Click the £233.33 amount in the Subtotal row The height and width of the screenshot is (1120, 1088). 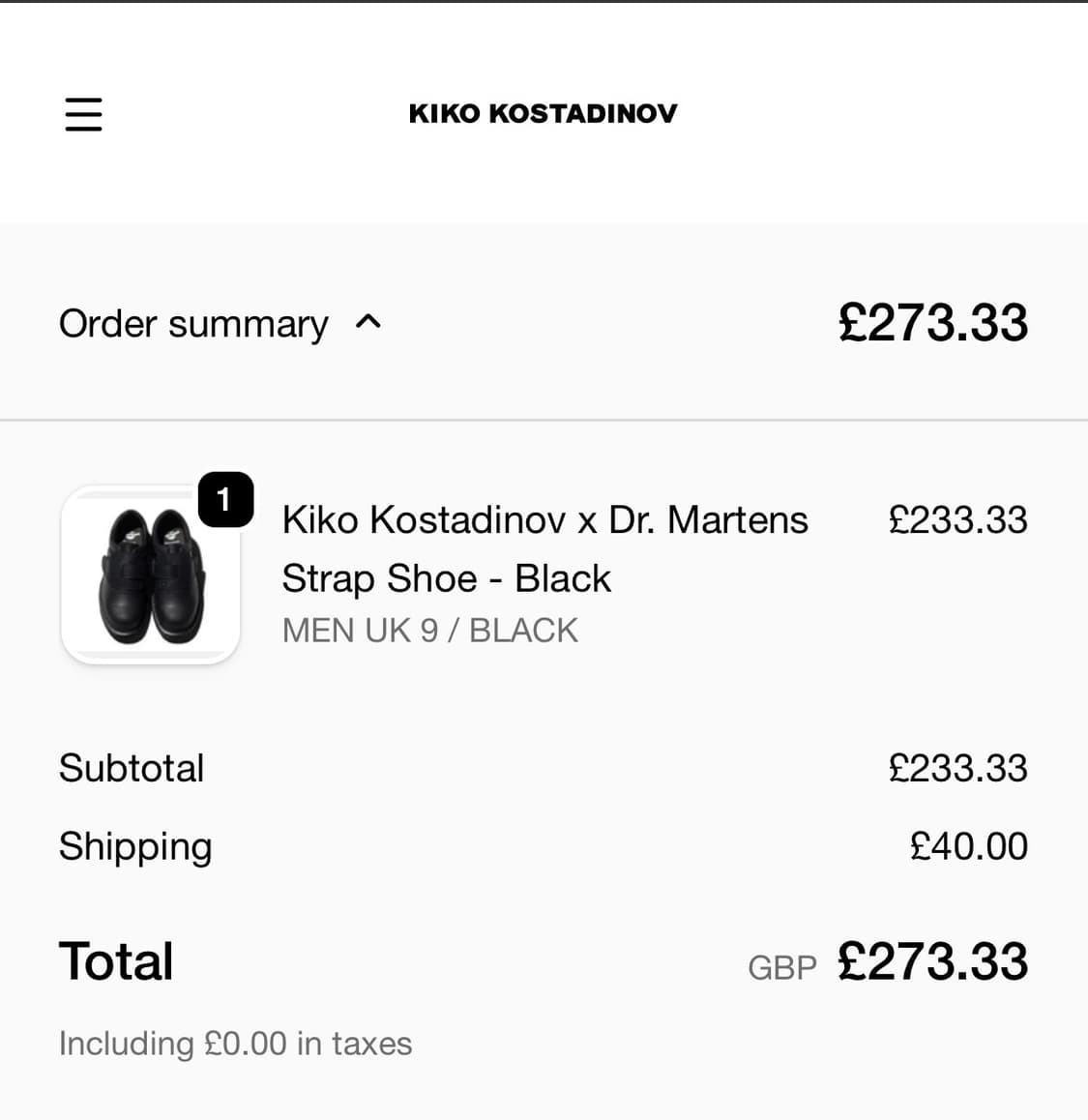(957, 768)
